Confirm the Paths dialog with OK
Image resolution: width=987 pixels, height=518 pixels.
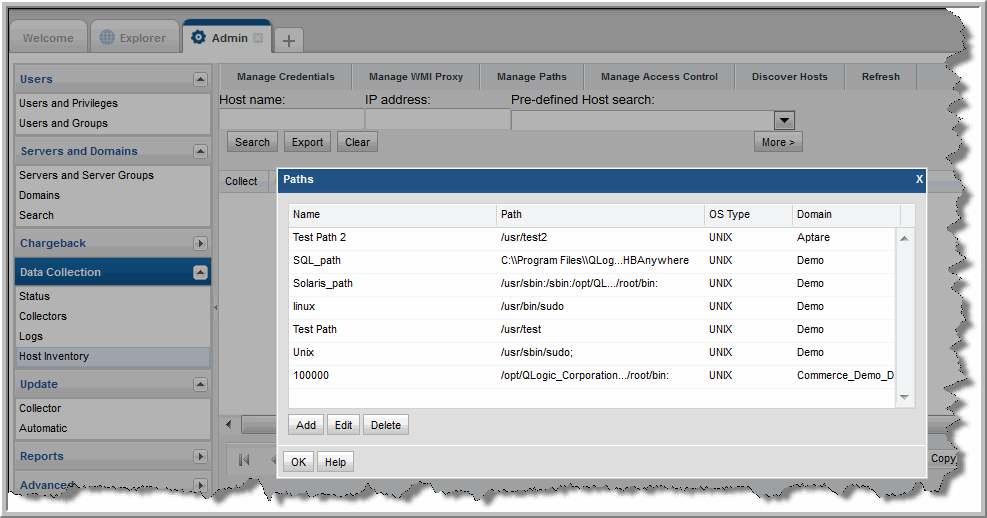point(298,462)
